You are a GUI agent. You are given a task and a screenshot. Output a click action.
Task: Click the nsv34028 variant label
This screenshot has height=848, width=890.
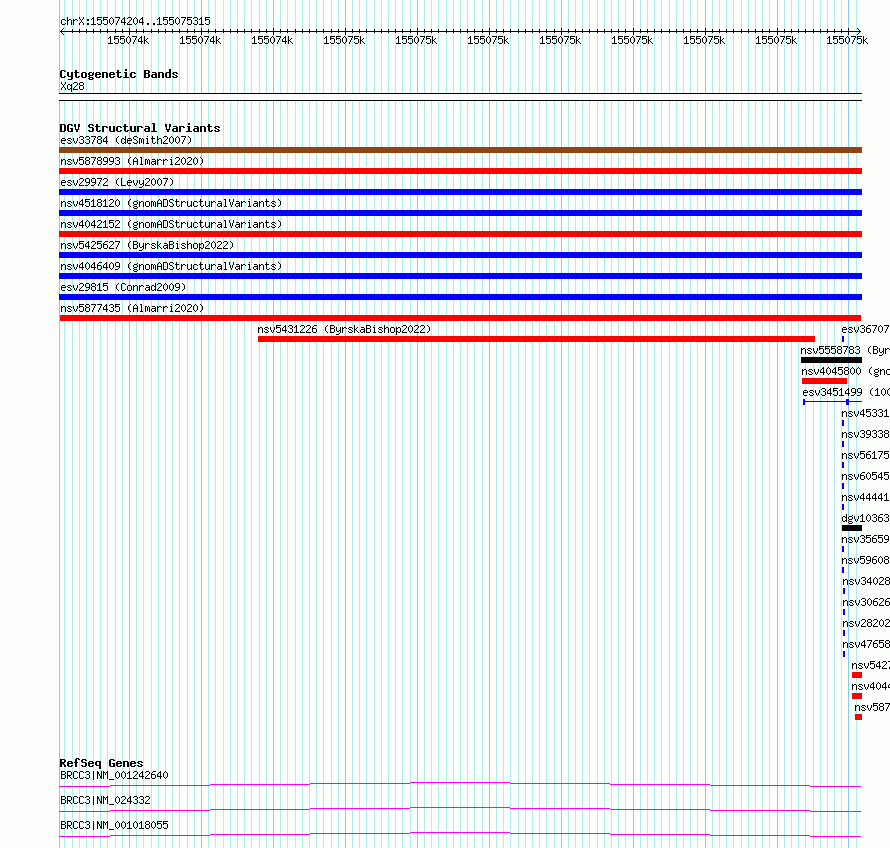(x=866, y=581)
